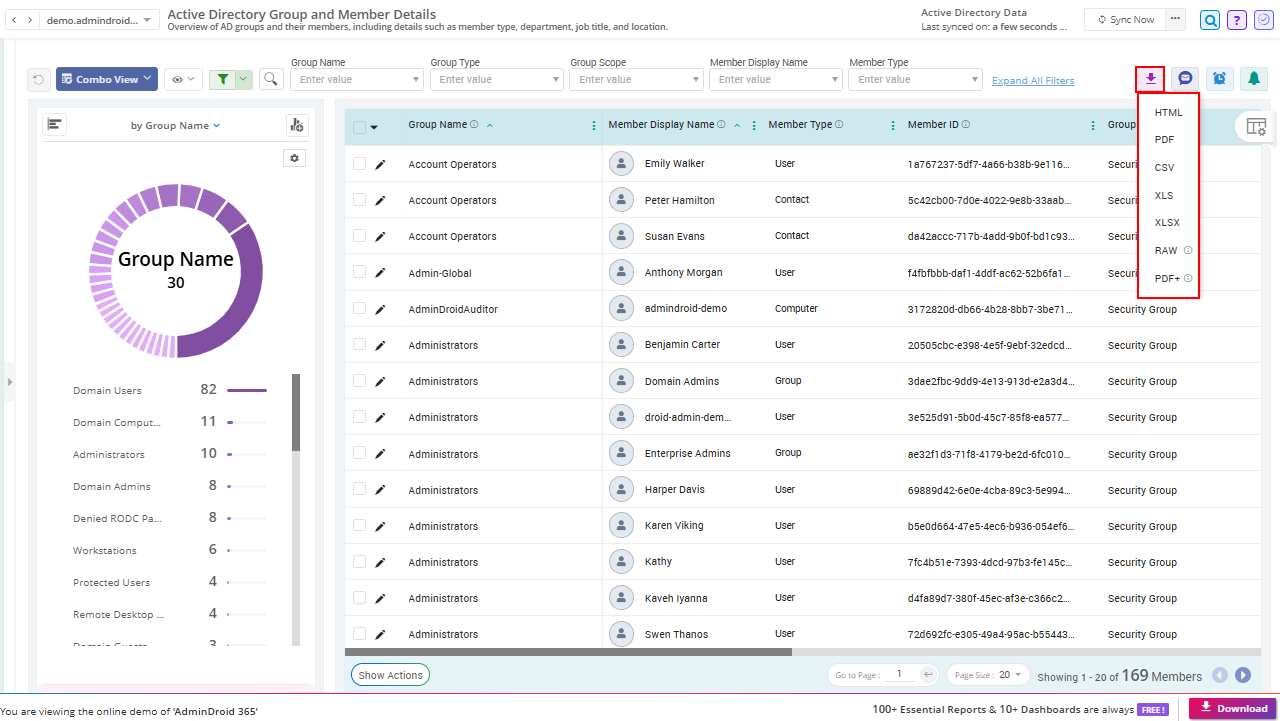Open the 'by Group Name' chart dropdown

[176, 126]
